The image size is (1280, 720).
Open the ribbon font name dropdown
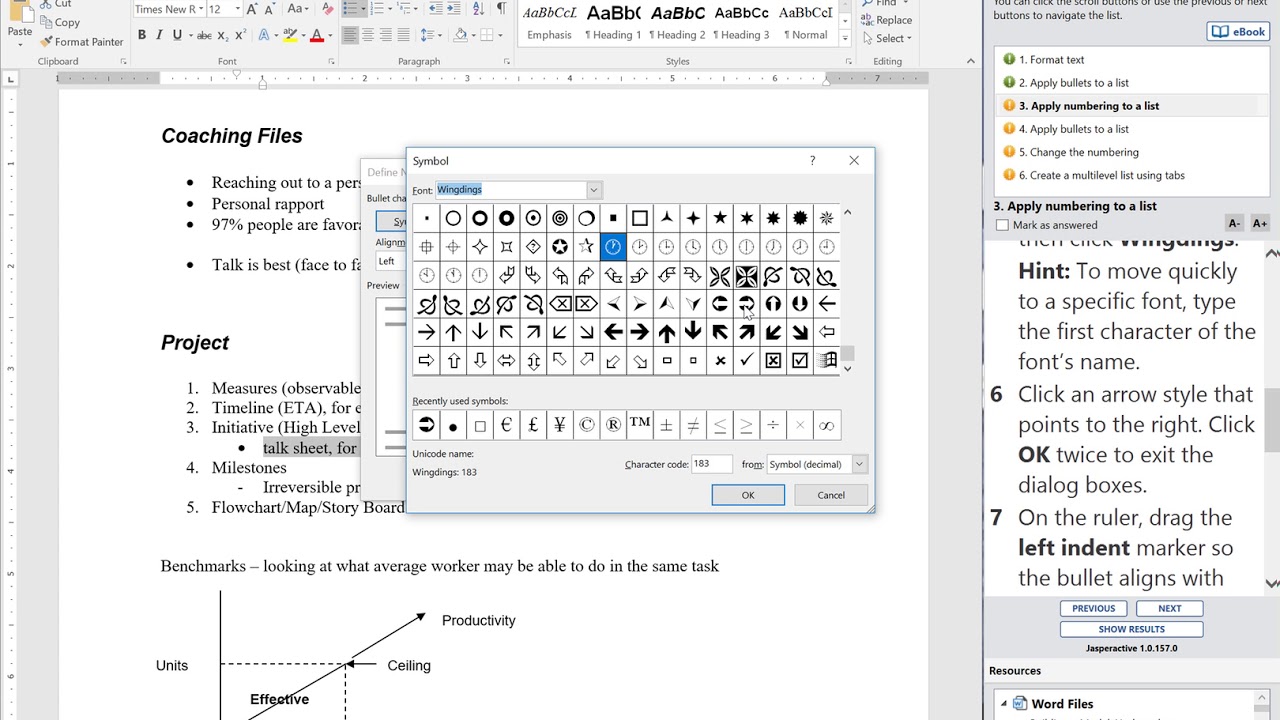[199, 9]
